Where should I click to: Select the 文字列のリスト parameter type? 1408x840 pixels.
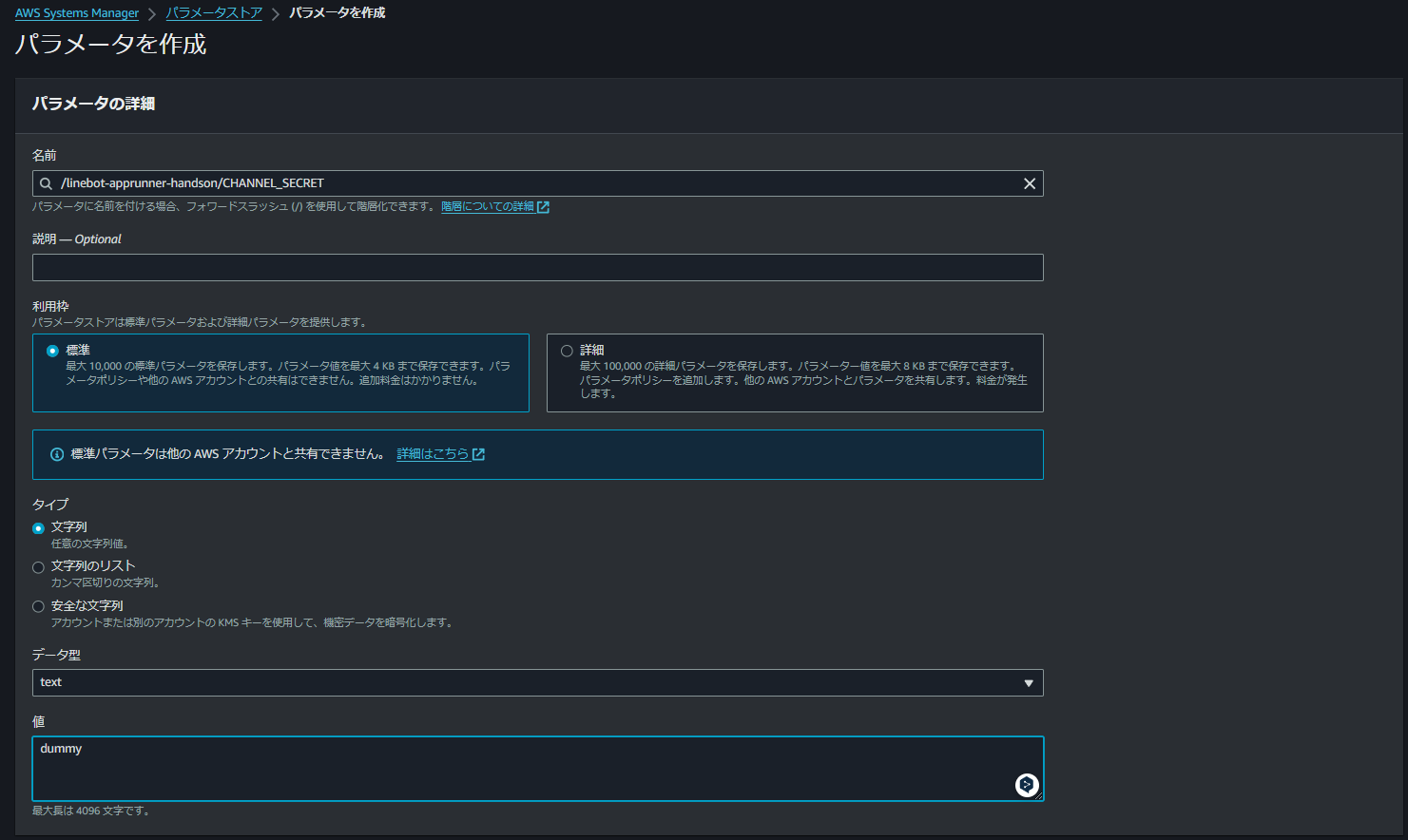point(38,566)
